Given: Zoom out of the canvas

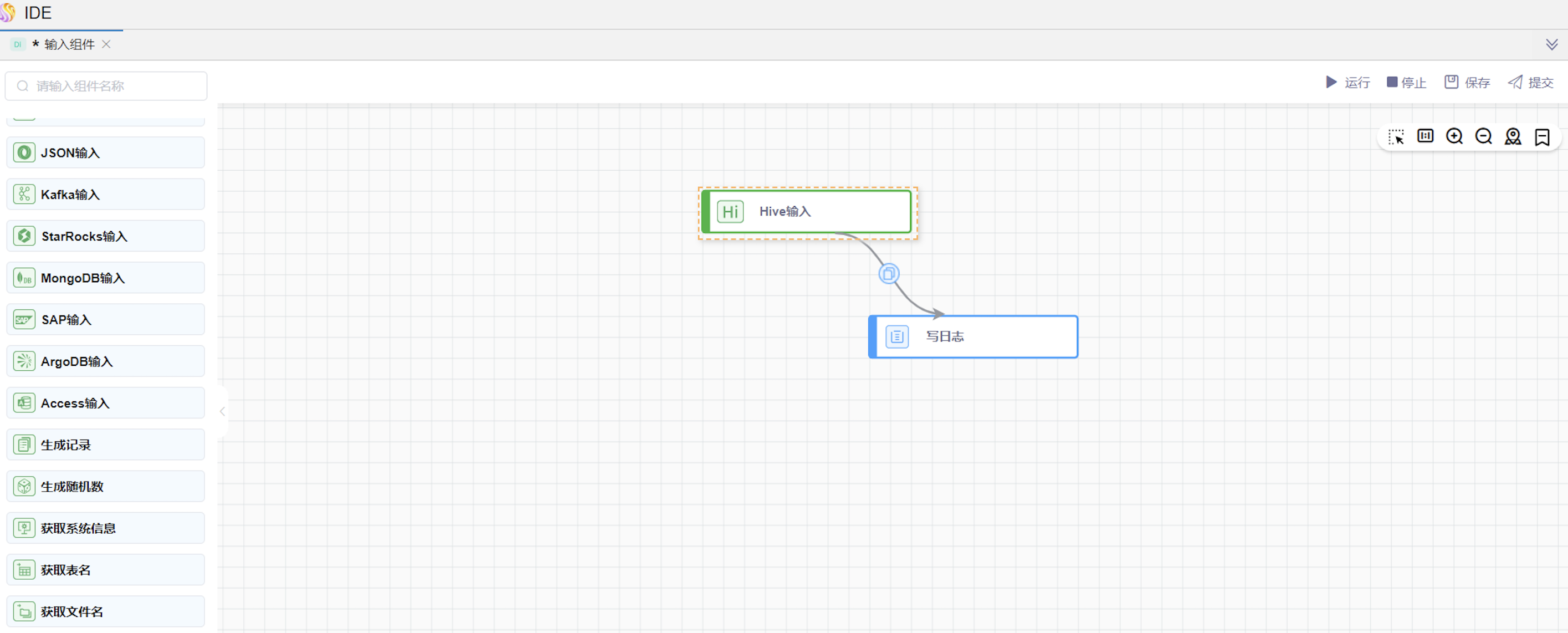Looking at the screenshot, I should tap(1483, 136).
